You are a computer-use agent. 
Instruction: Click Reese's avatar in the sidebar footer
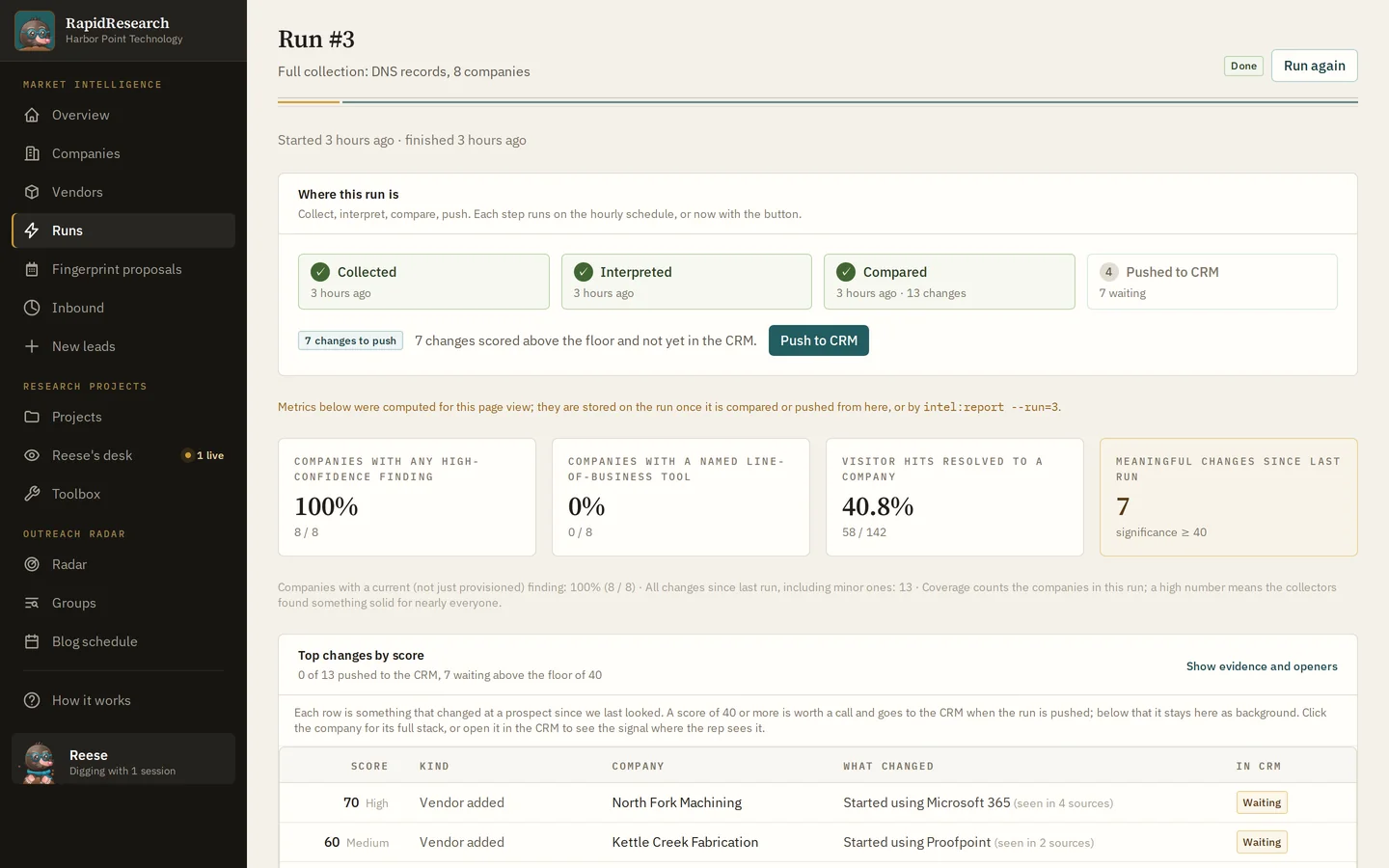coord(39,762)
